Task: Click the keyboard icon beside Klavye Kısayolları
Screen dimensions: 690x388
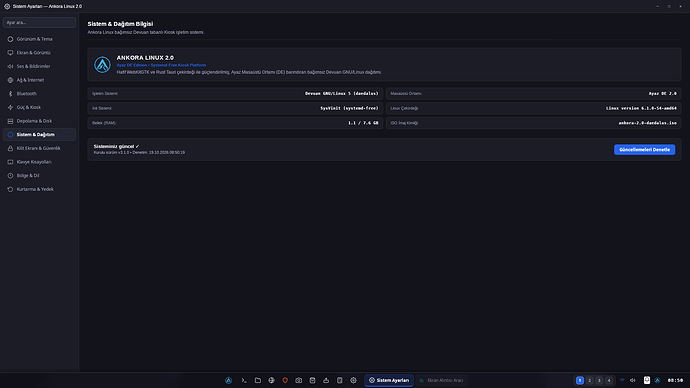Action: [10, 162]
